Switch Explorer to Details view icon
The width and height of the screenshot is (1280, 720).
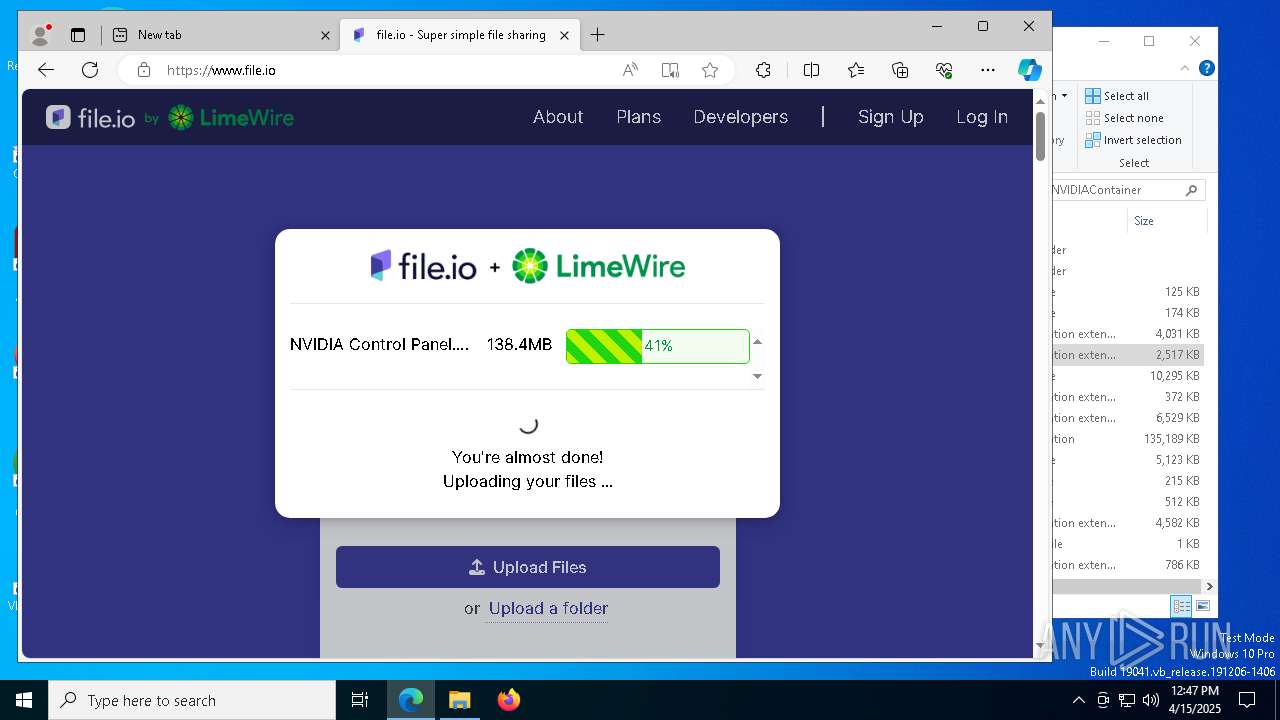[1182, 606]
